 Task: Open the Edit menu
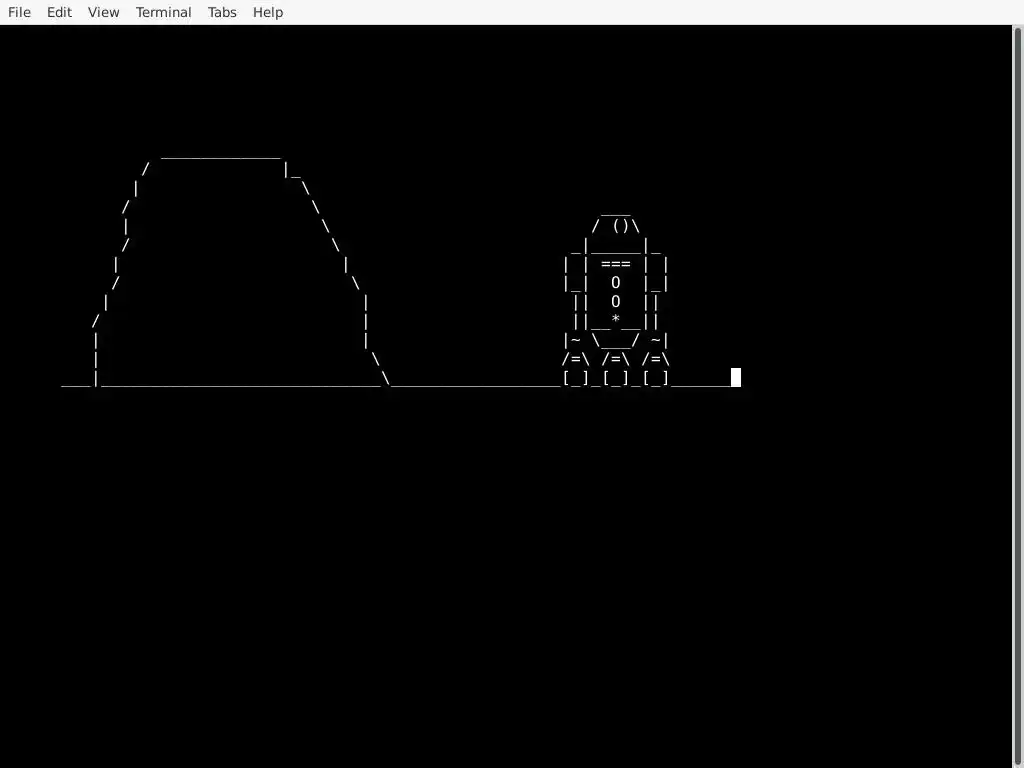(59, 12)
